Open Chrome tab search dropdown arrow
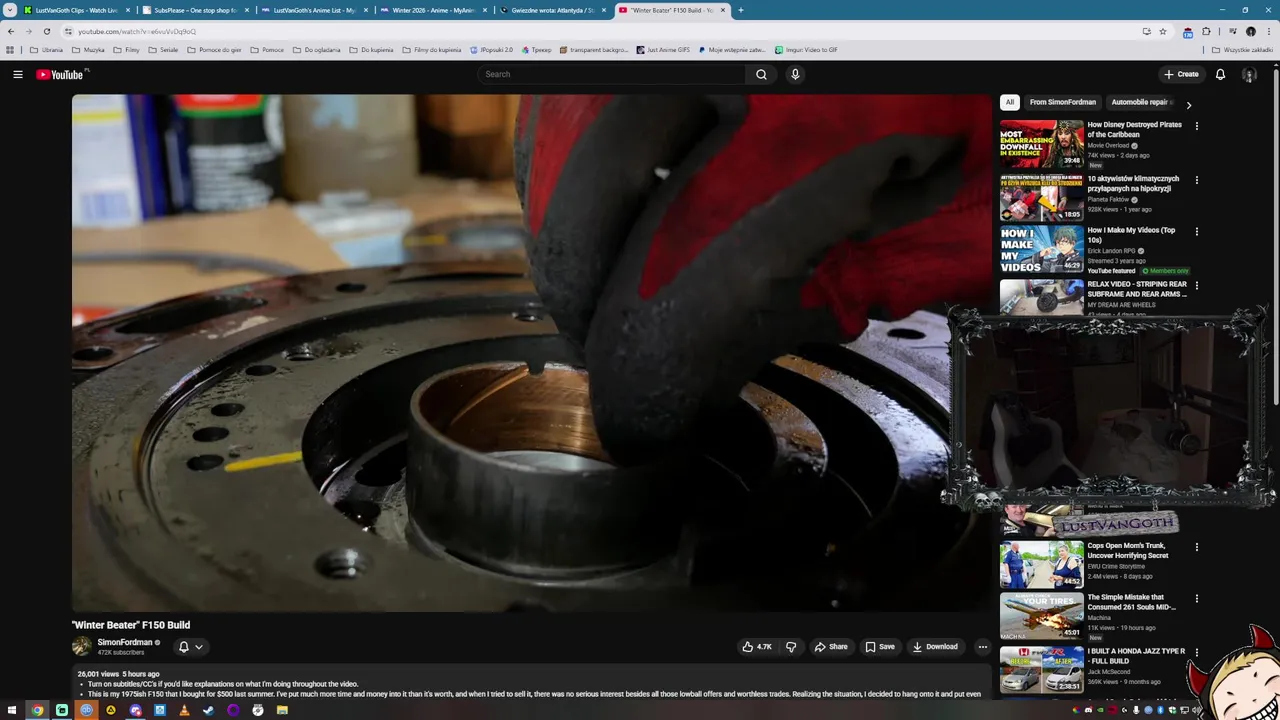The height and width of the screenshot is (720, 1280). (x=10, y=10)
